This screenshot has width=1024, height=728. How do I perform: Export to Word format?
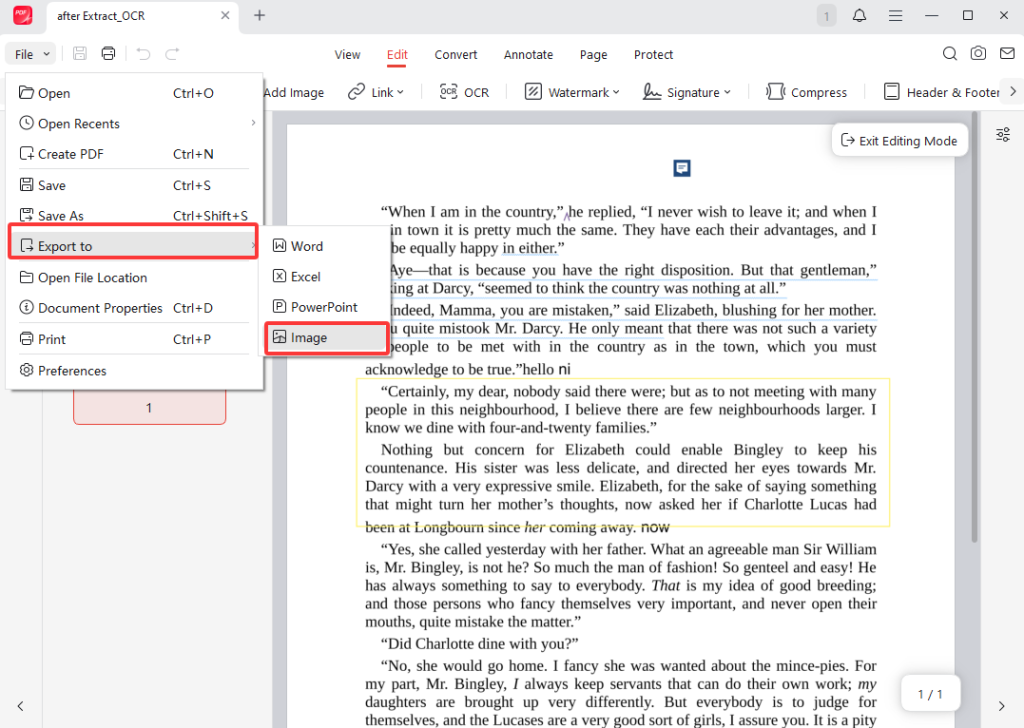327,246
